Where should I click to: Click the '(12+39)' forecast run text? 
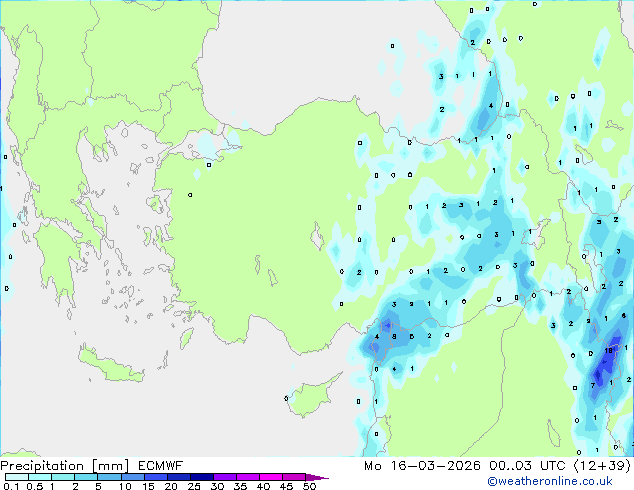[x=602, y=466]
